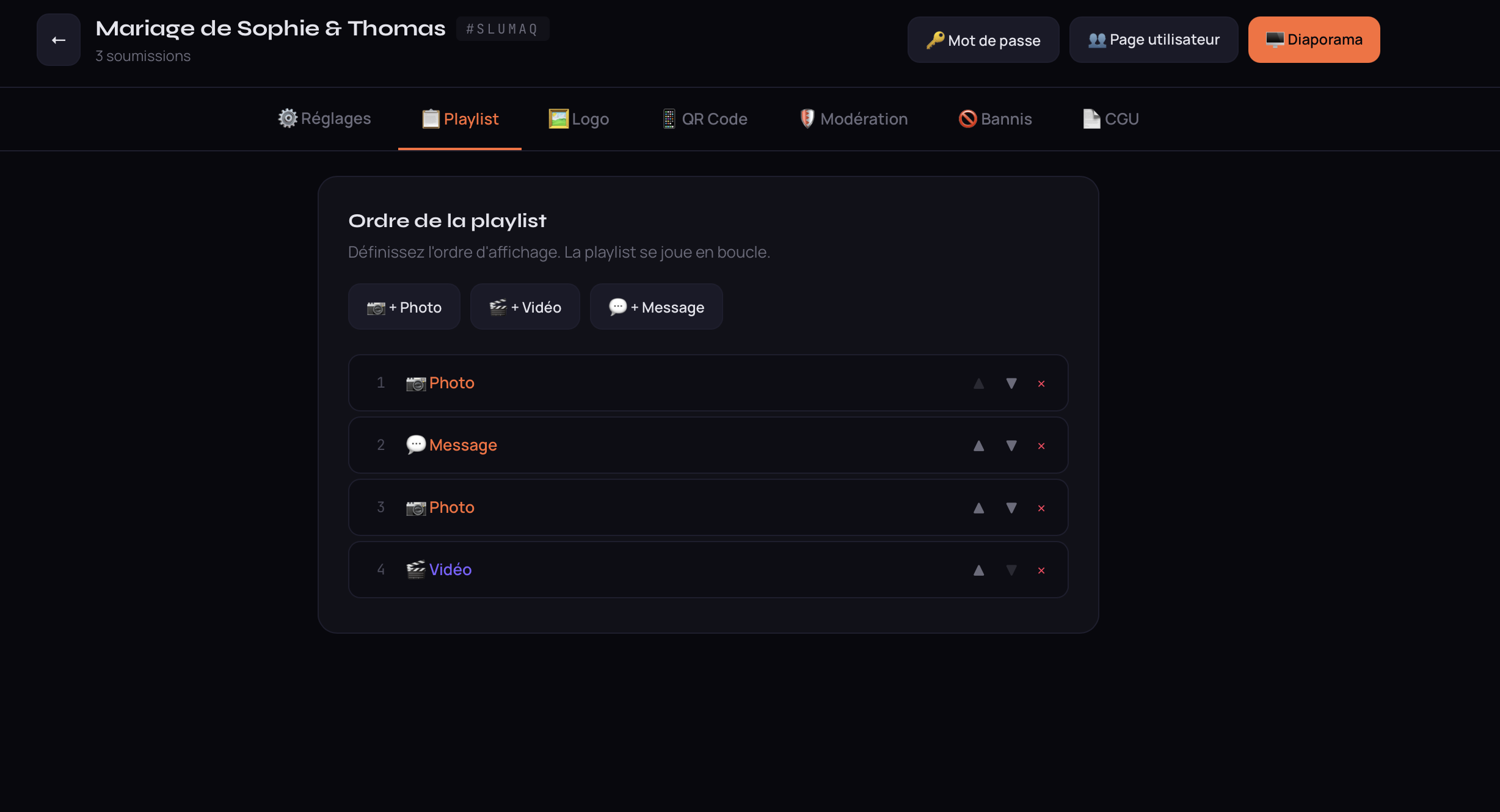Screen dimensions: 1500x812
Task: Move Vidéo item up one position
Action: pyautogui.click(x=978, y=570)
